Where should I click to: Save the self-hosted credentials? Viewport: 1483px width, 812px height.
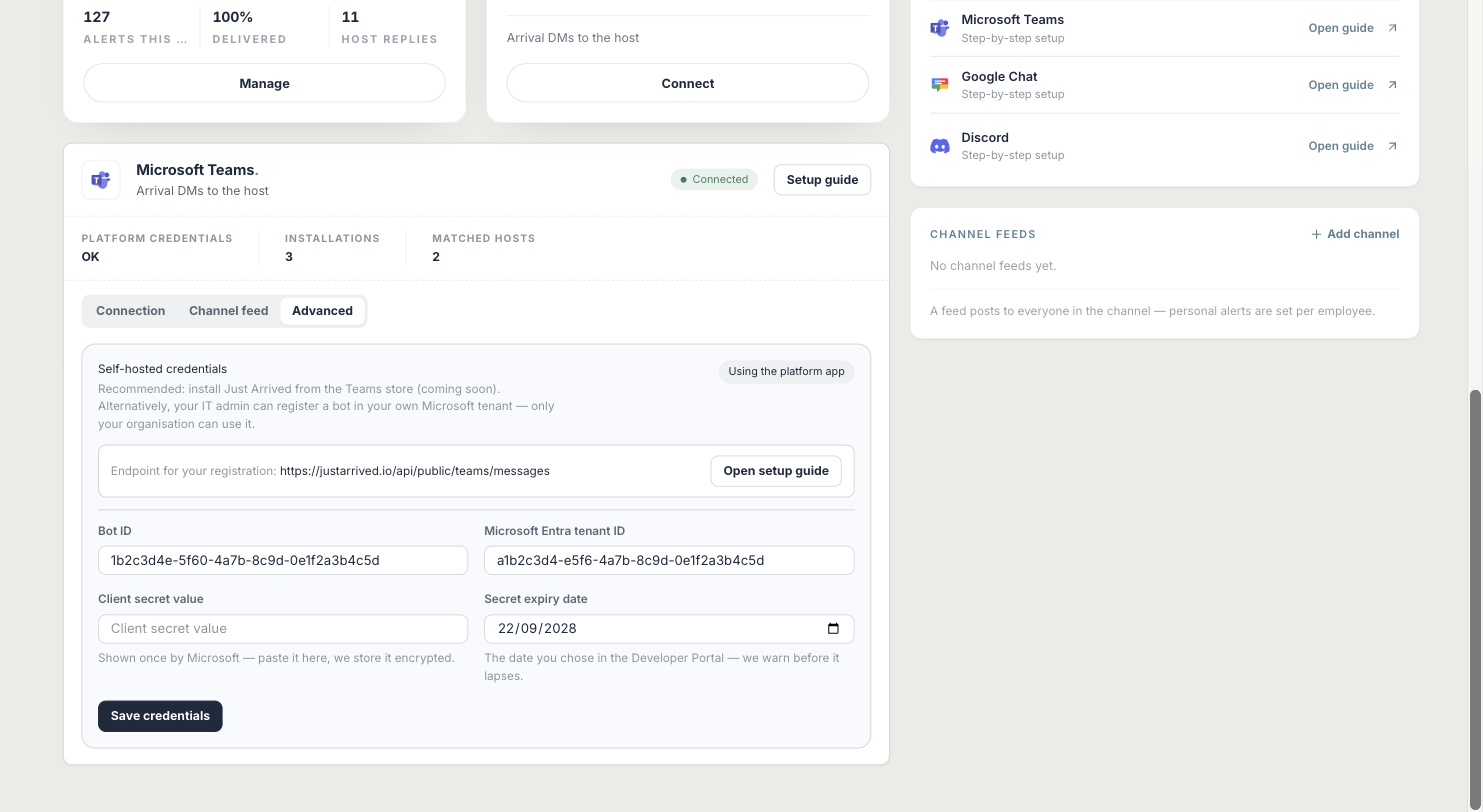point(160,716)
